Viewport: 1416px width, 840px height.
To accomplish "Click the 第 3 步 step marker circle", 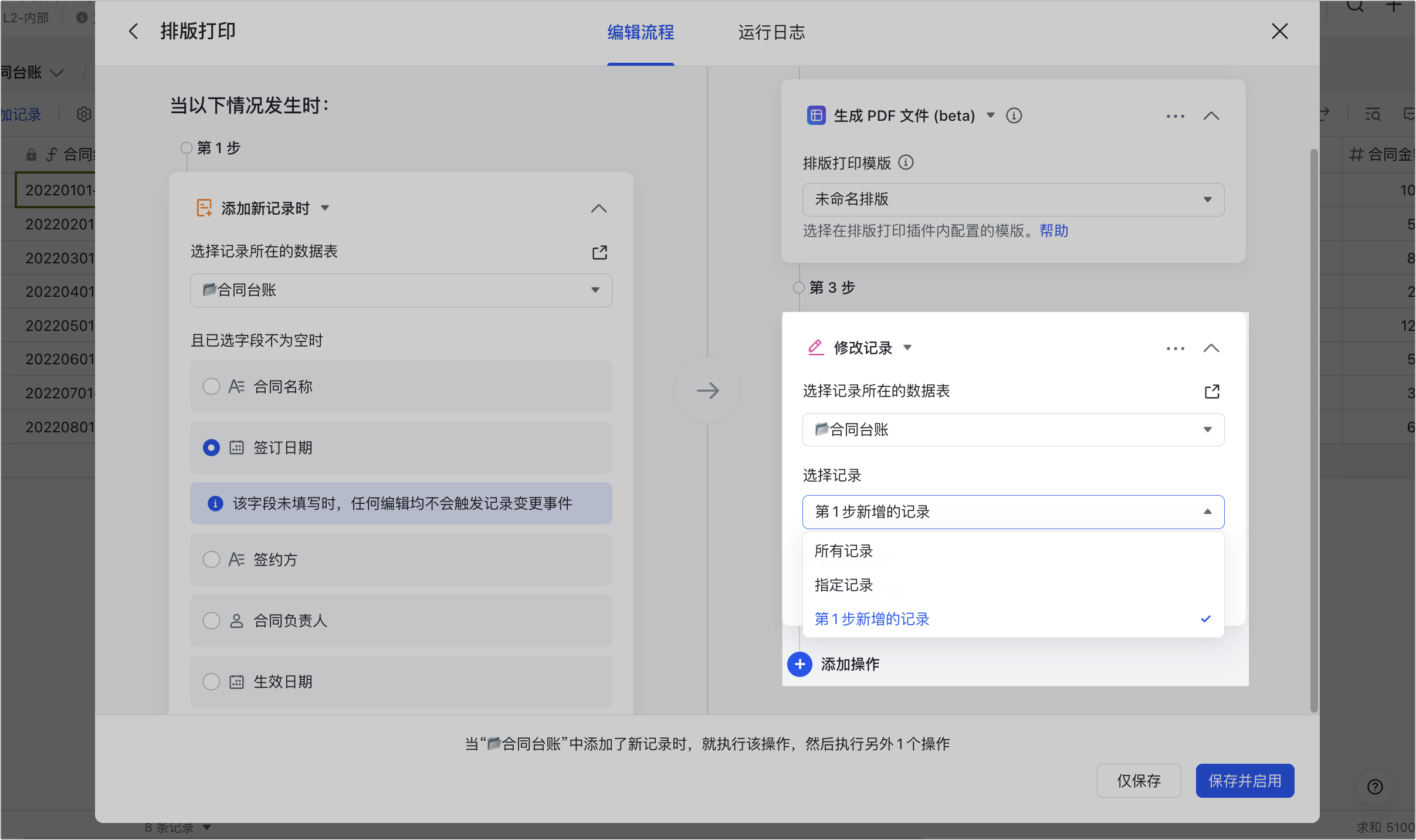I will pos(799,287).
